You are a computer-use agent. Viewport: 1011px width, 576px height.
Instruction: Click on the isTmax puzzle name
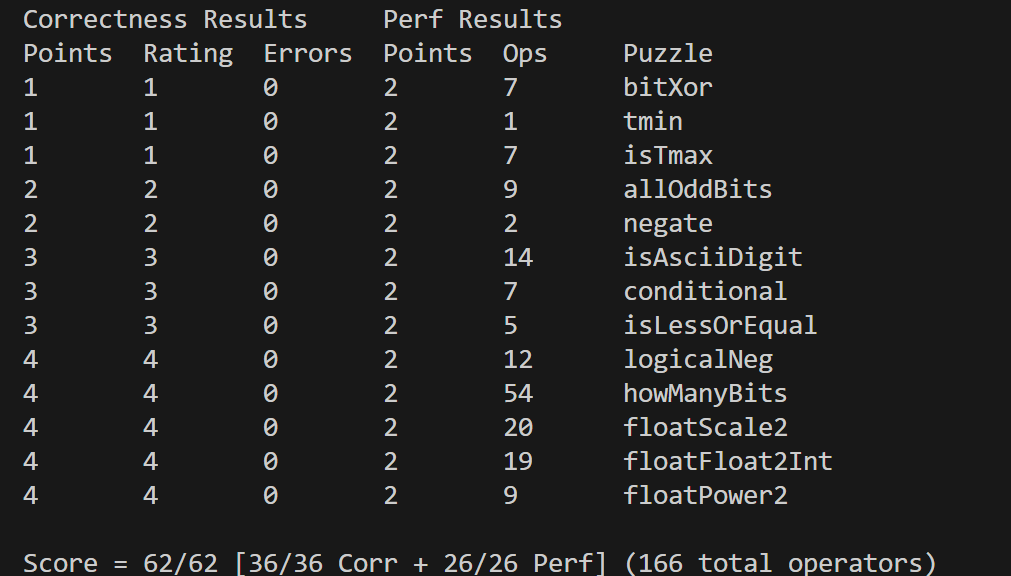point(668,155)
